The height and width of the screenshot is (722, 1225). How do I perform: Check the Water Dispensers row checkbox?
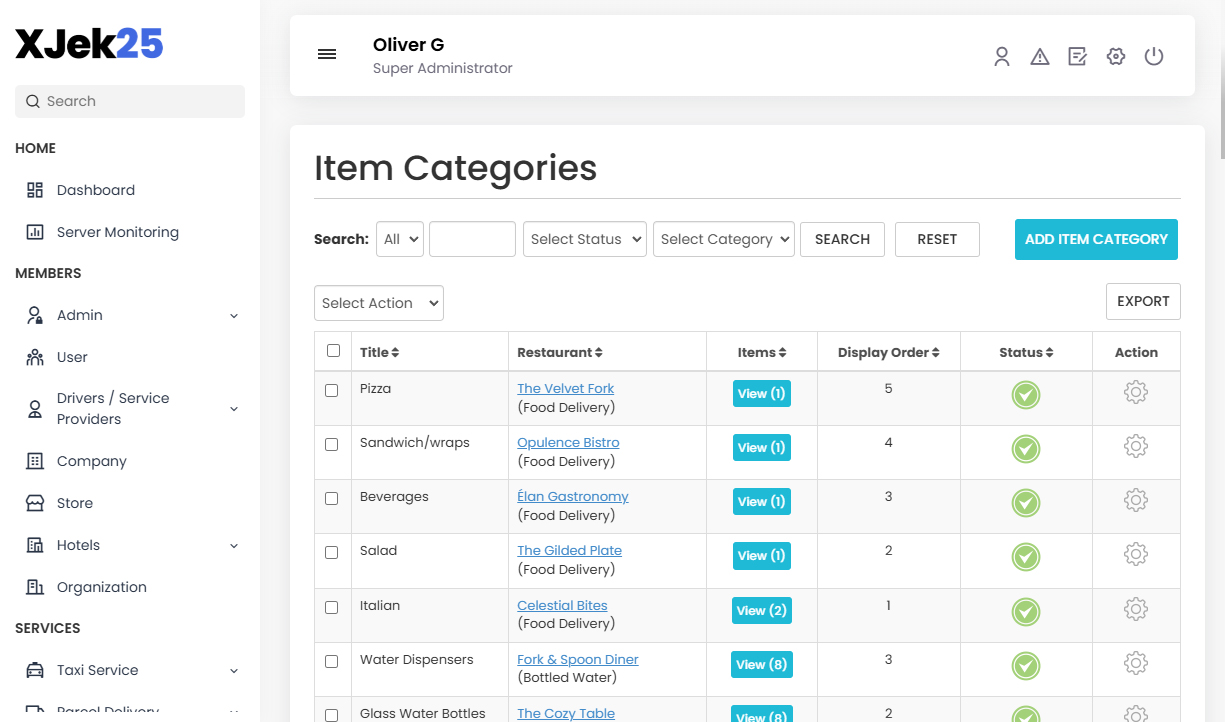point(332,661)
